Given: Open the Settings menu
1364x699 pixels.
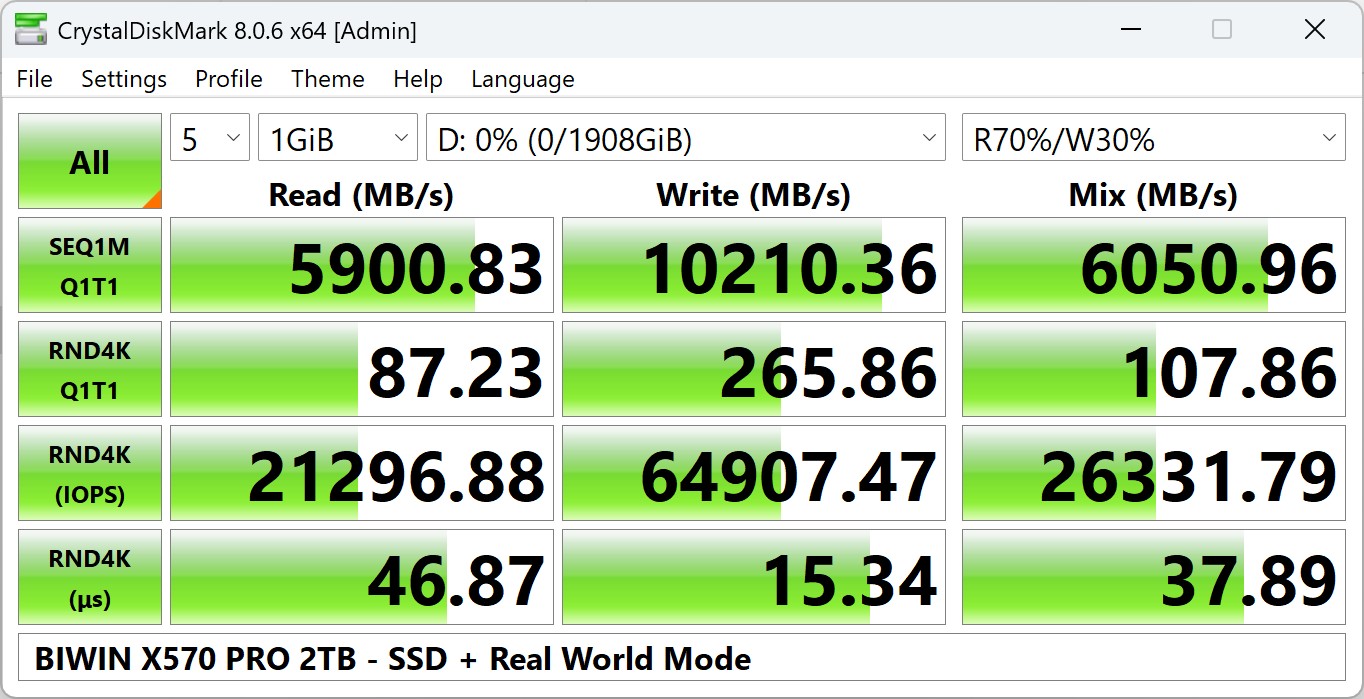Looking at the screenshot, I should 124,79.
